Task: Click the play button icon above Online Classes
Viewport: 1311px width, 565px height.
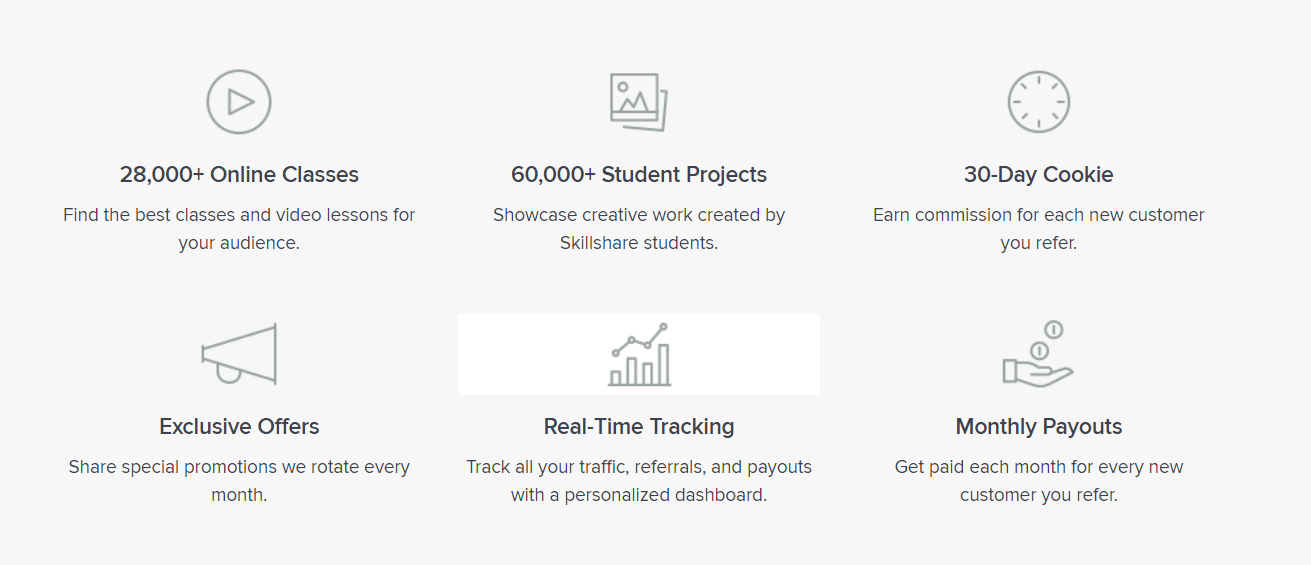Action: pos(239,102)
